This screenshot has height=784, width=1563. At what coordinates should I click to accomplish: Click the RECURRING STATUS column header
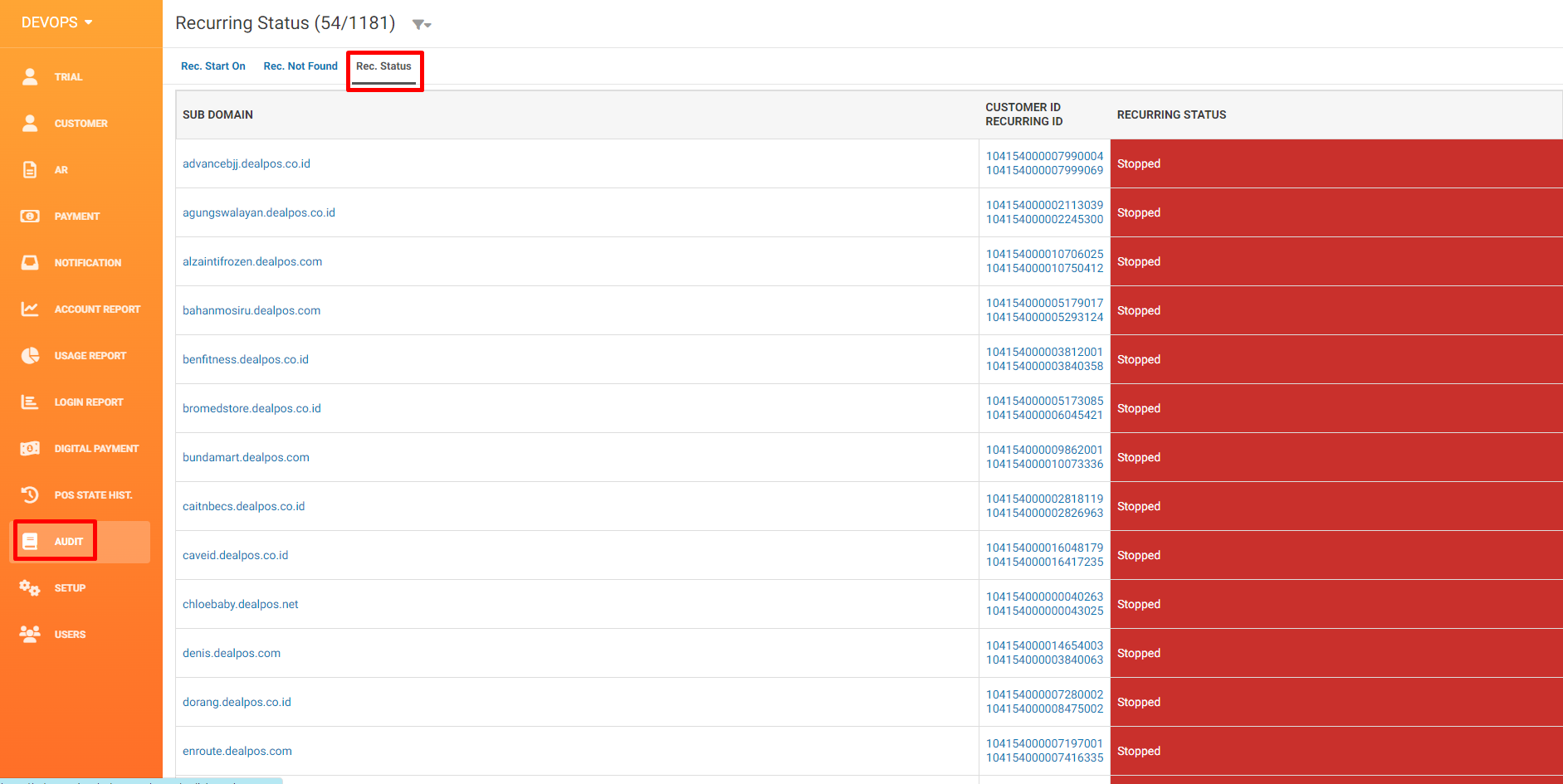[1171, 114]
